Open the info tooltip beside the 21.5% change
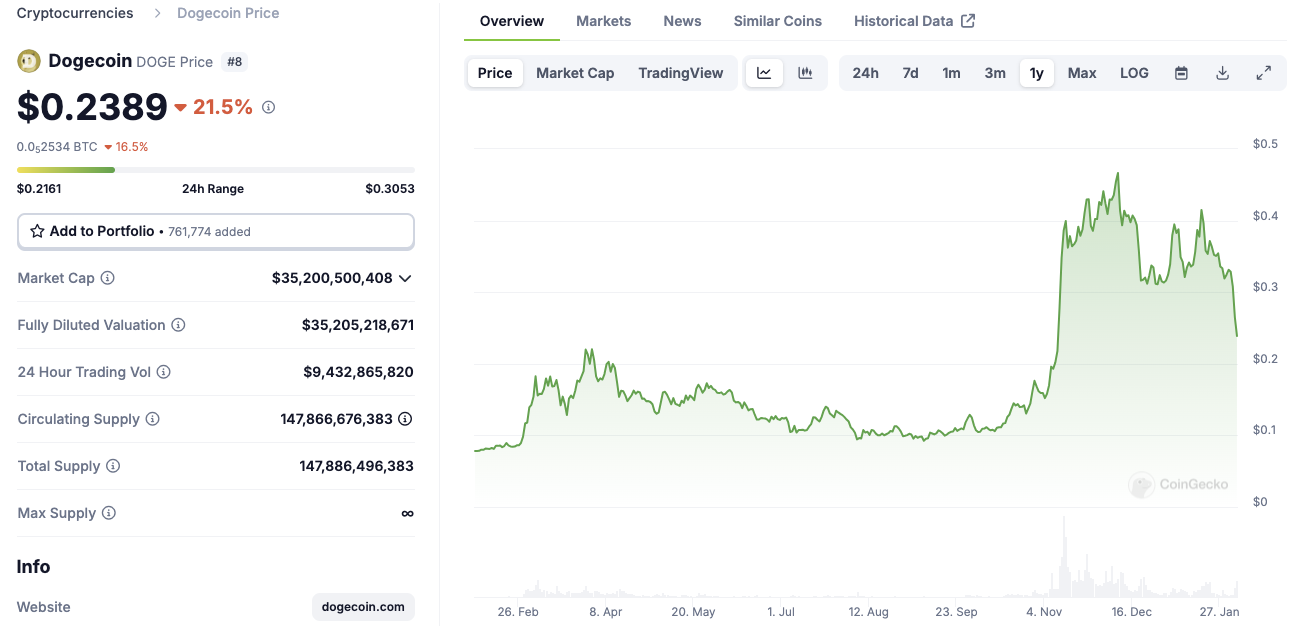Viewport: 1302px width, 626px height. click(268, 107)
